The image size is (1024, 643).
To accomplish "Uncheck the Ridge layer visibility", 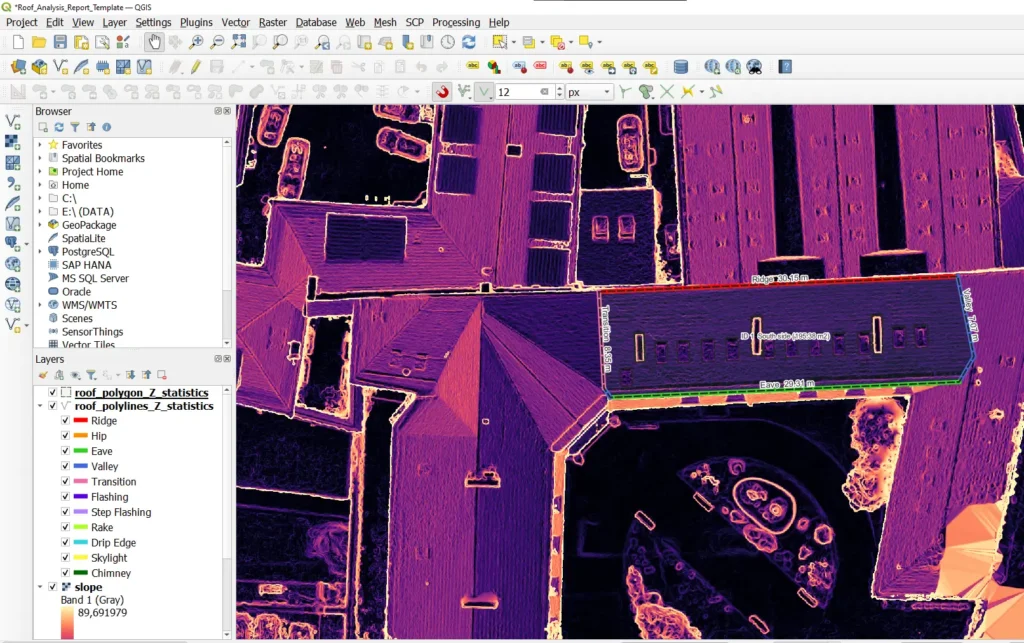I will coord(65,421).
